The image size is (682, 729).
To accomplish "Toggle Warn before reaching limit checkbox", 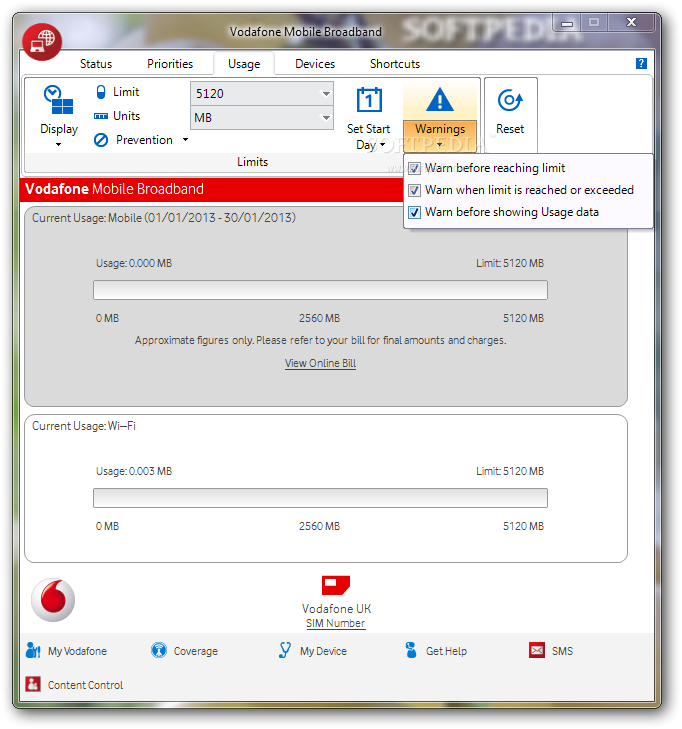I will [414, 168].
